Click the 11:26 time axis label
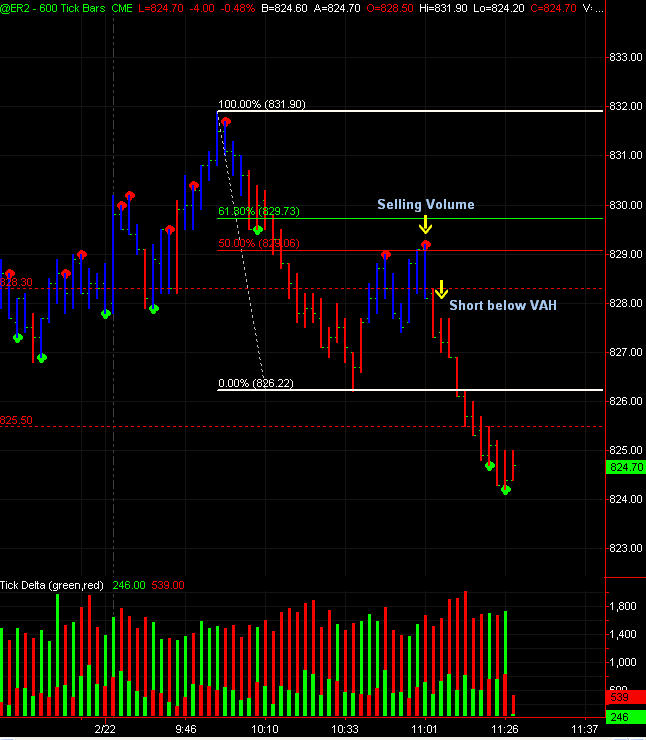646x740 pixels. [x=504, y=729]
